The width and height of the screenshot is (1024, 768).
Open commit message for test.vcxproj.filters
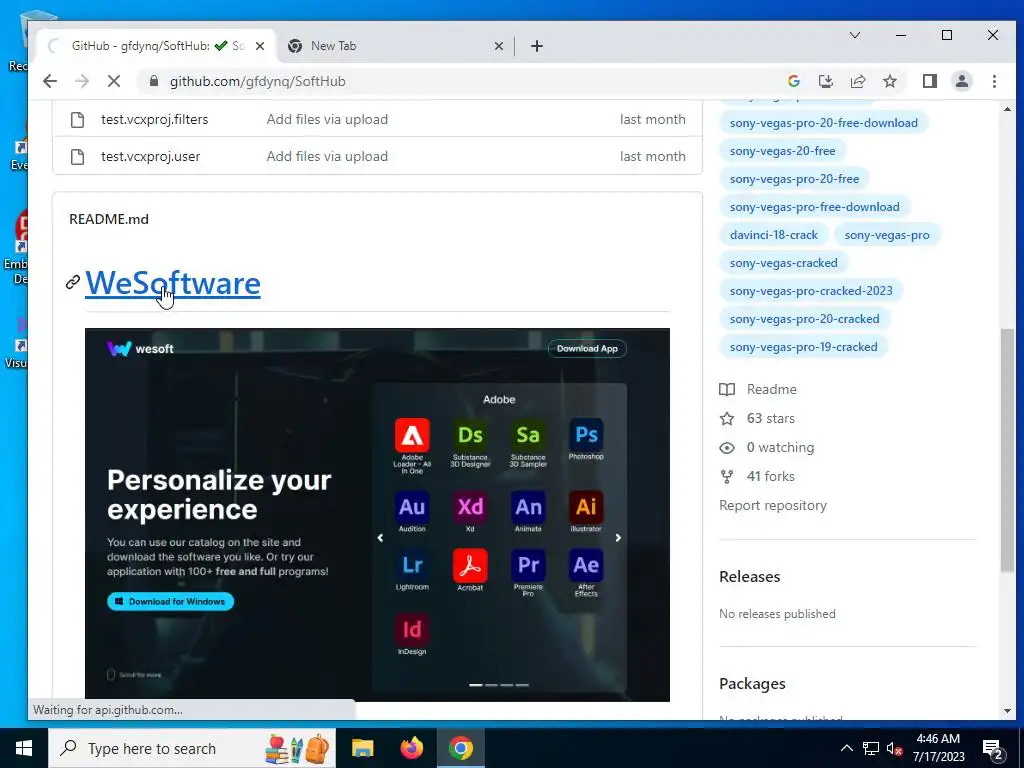(x=327, y=120)
